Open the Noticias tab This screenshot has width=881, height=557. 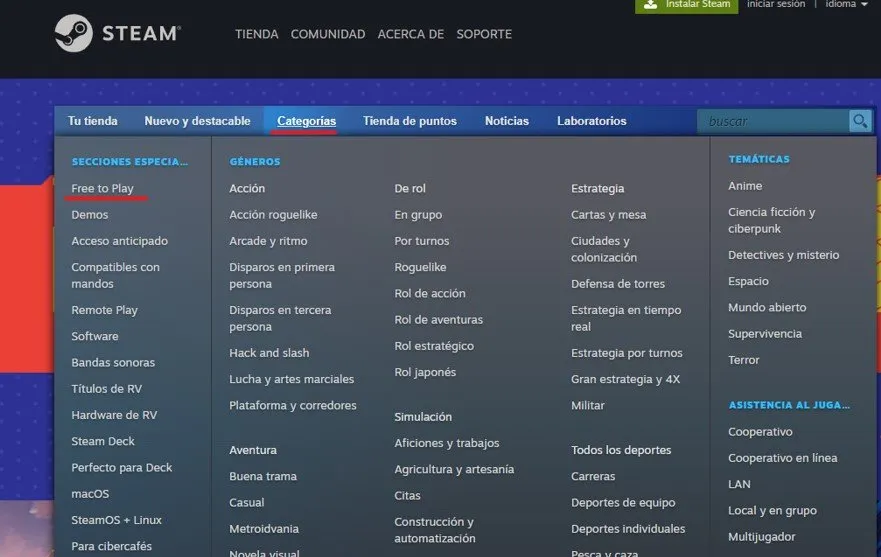click(507, 121)
